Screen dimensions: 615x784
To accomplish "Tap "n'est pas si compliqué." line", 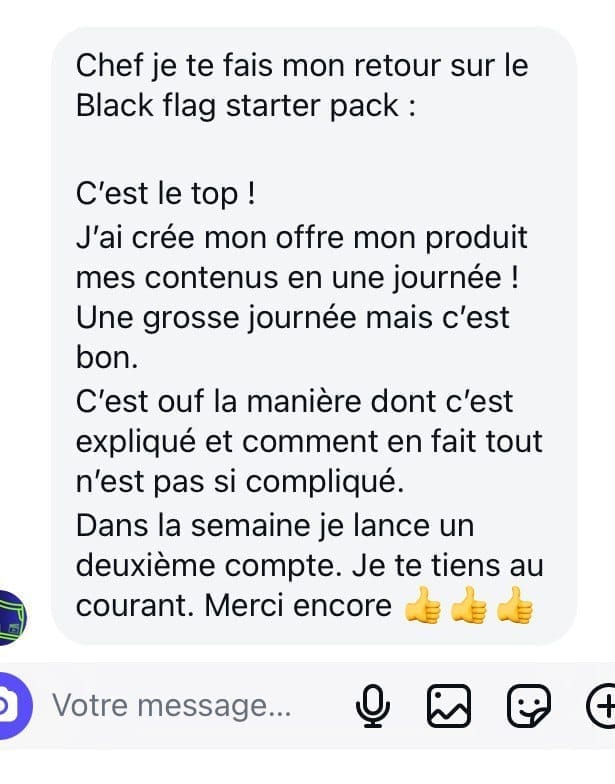I will (240, 482).
